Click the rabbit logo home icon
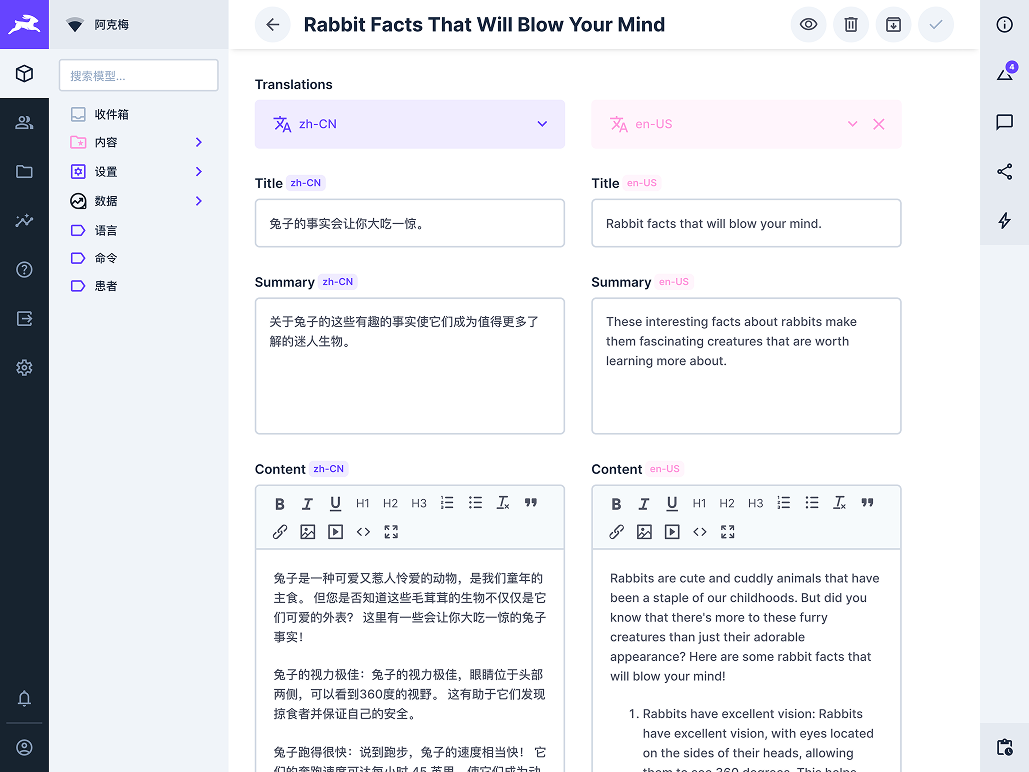This screenshot has height=772, width=1029. click(24, 24)
